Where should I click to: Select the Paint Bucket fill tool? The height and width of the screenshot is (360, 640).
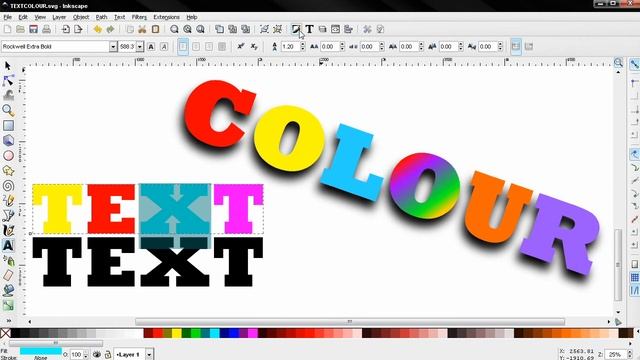[x=8, y=290]
